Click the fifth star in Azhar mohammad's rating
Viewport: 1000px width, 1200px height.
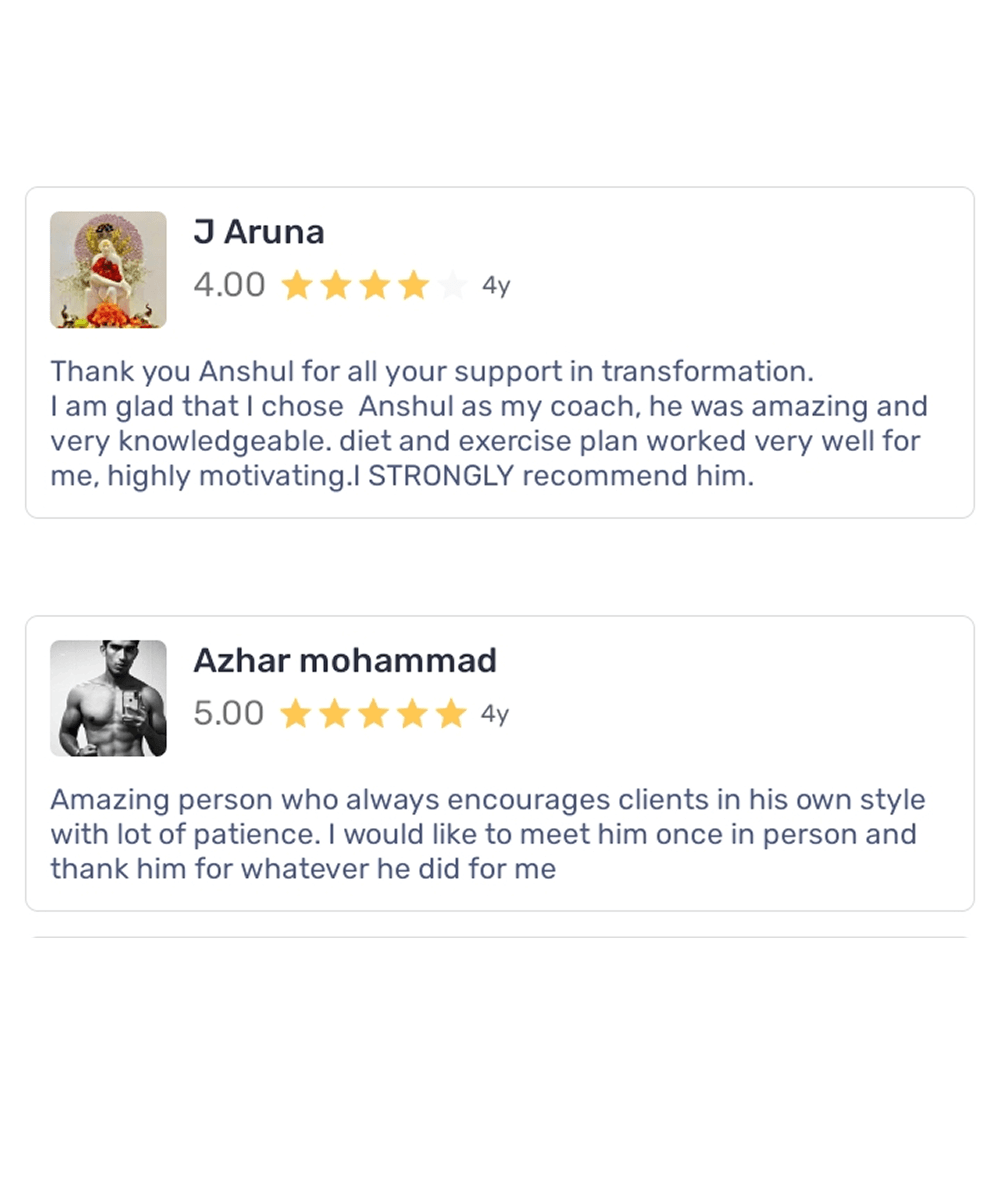[x=451, y=714]
